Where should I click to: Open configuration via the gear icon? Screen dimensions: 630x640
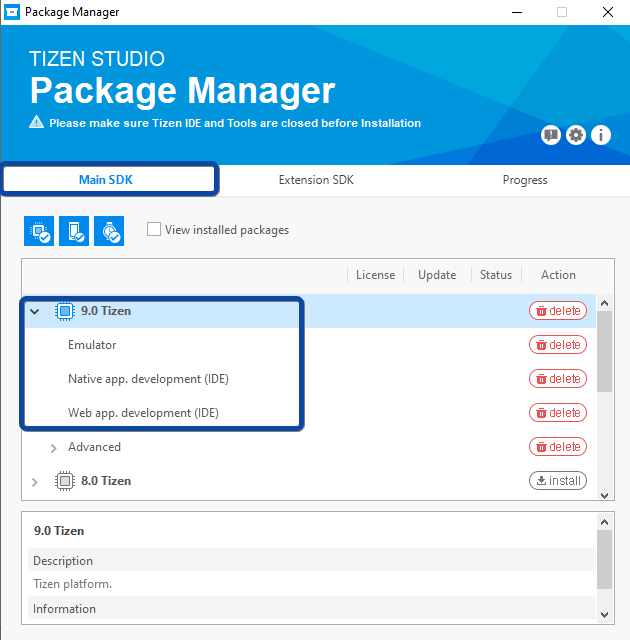tap(576, 135)
